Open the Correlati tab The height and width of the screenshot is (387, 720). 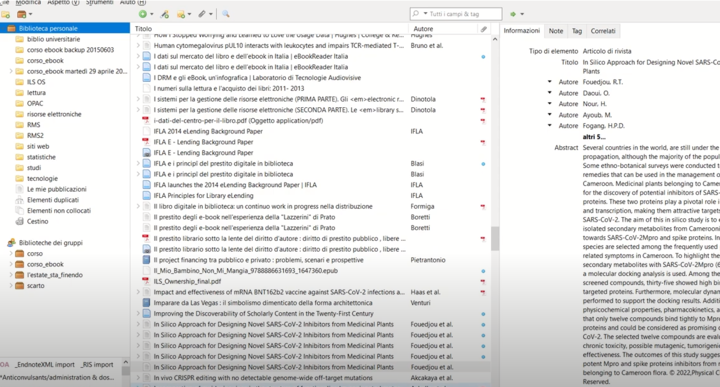[x=603, y=31]
